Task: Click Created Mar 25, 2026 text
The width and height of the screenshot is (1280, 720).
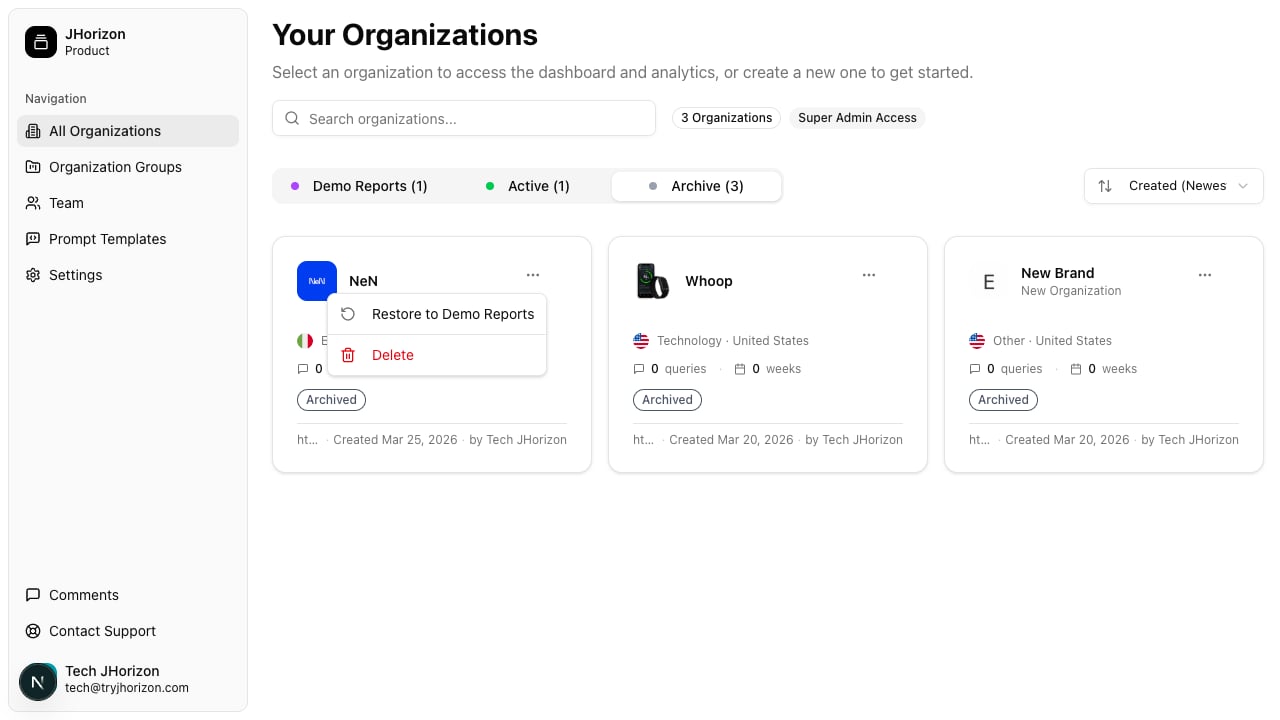Action: click(x=395, y=440)
